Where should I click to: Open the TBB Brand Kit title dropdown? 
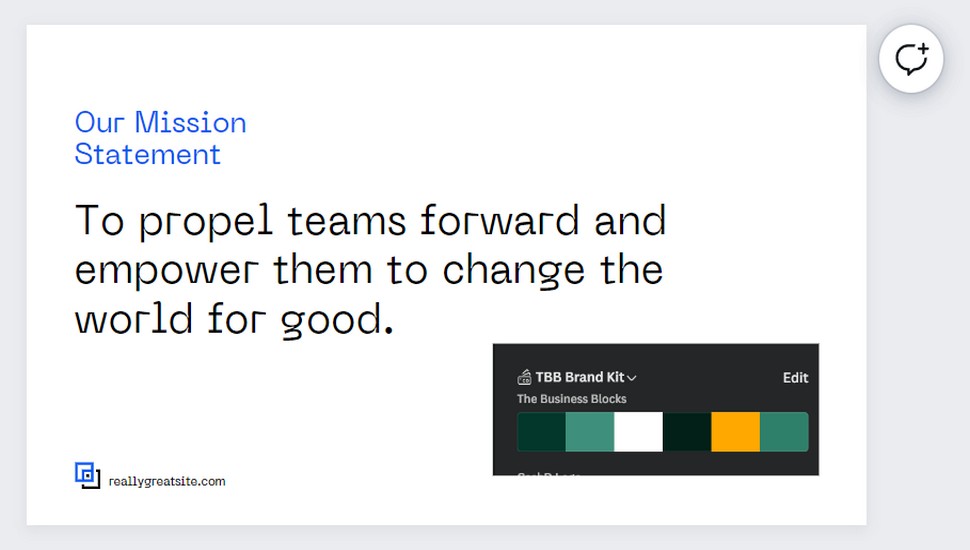tap(580, 377)
